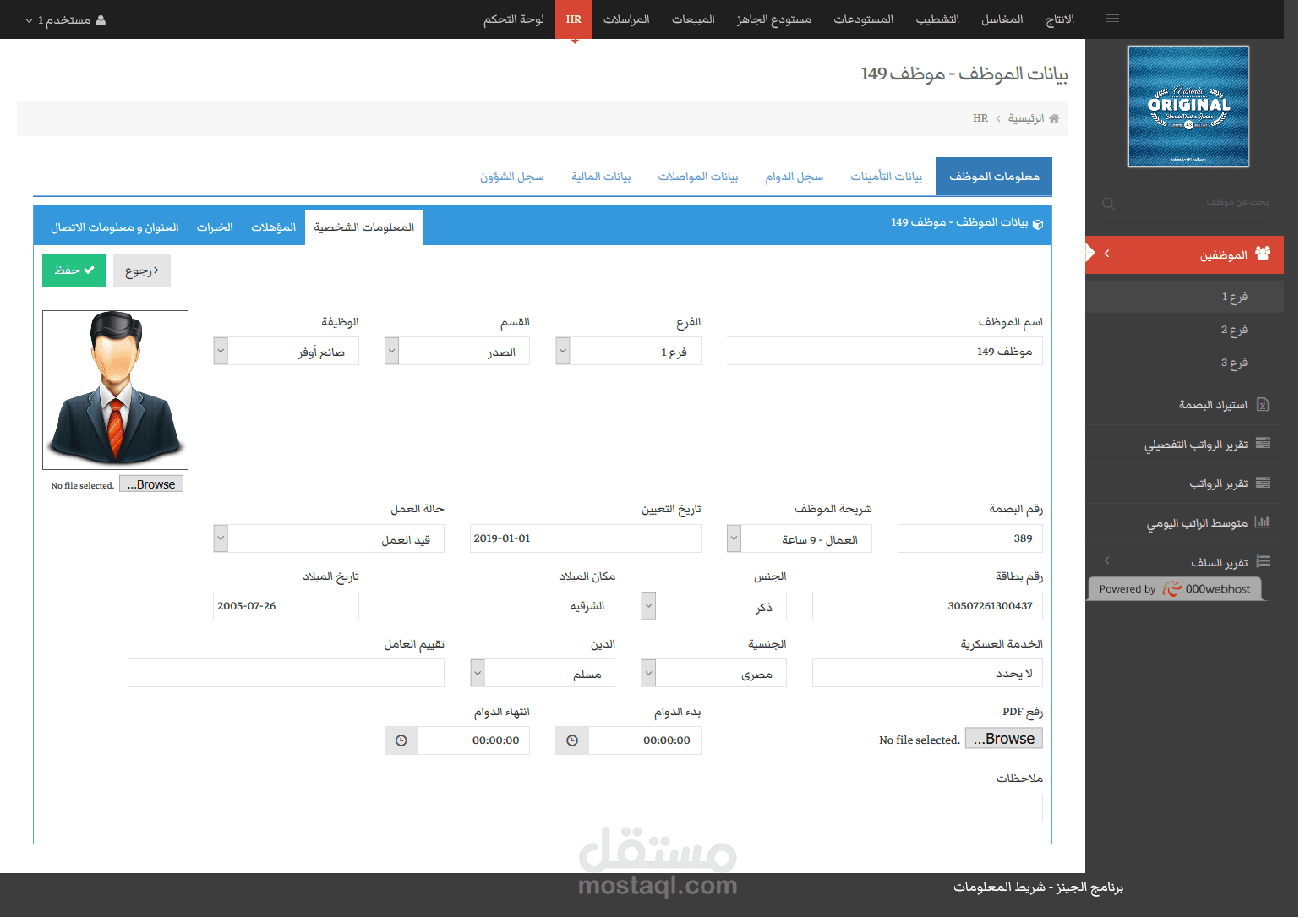Click Browse under employee photo
The width and height of the screenshot is (1316, 918).
point(151,484)
